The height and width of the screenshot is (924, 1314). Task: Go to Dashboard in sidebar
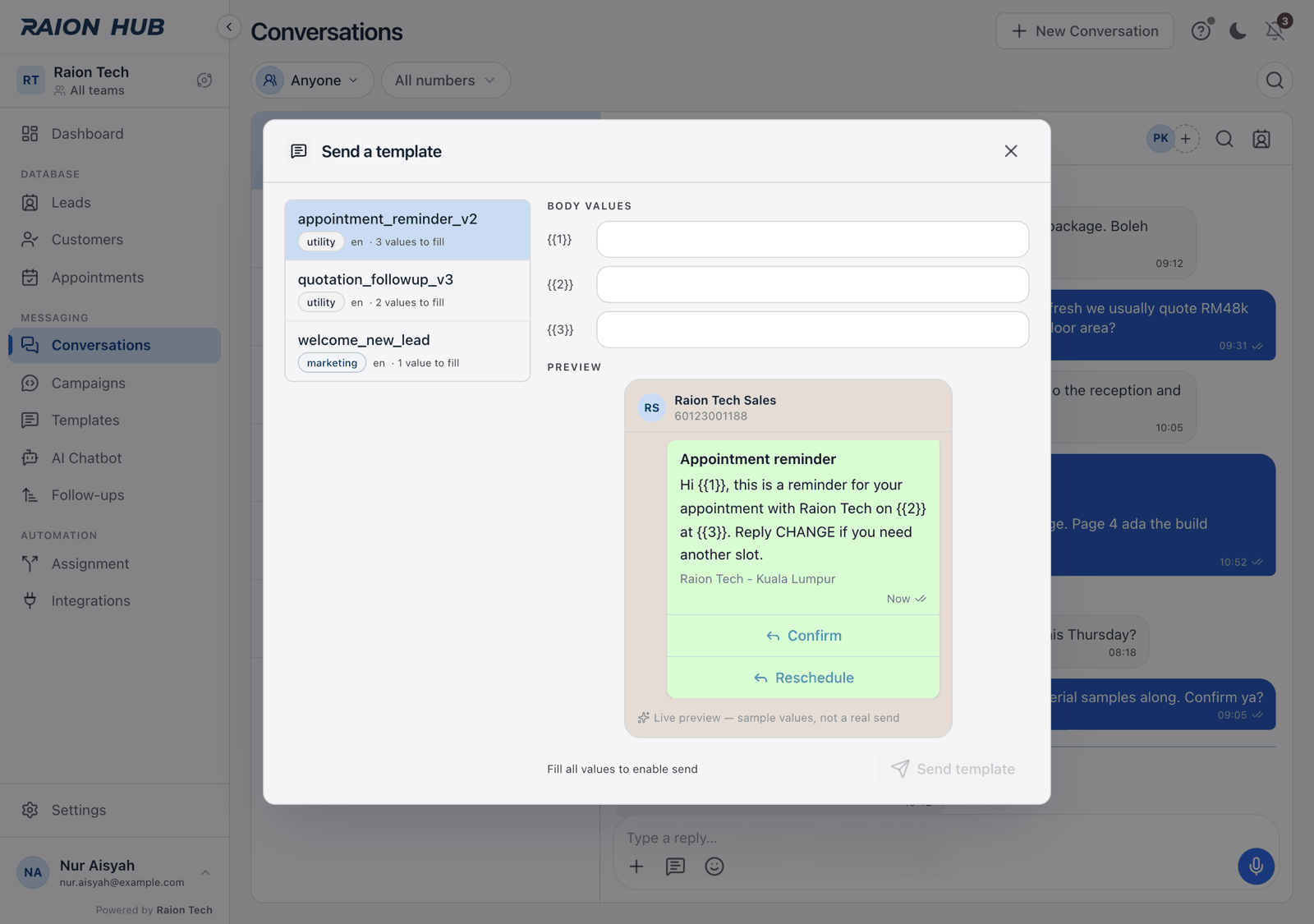(114, 134)
